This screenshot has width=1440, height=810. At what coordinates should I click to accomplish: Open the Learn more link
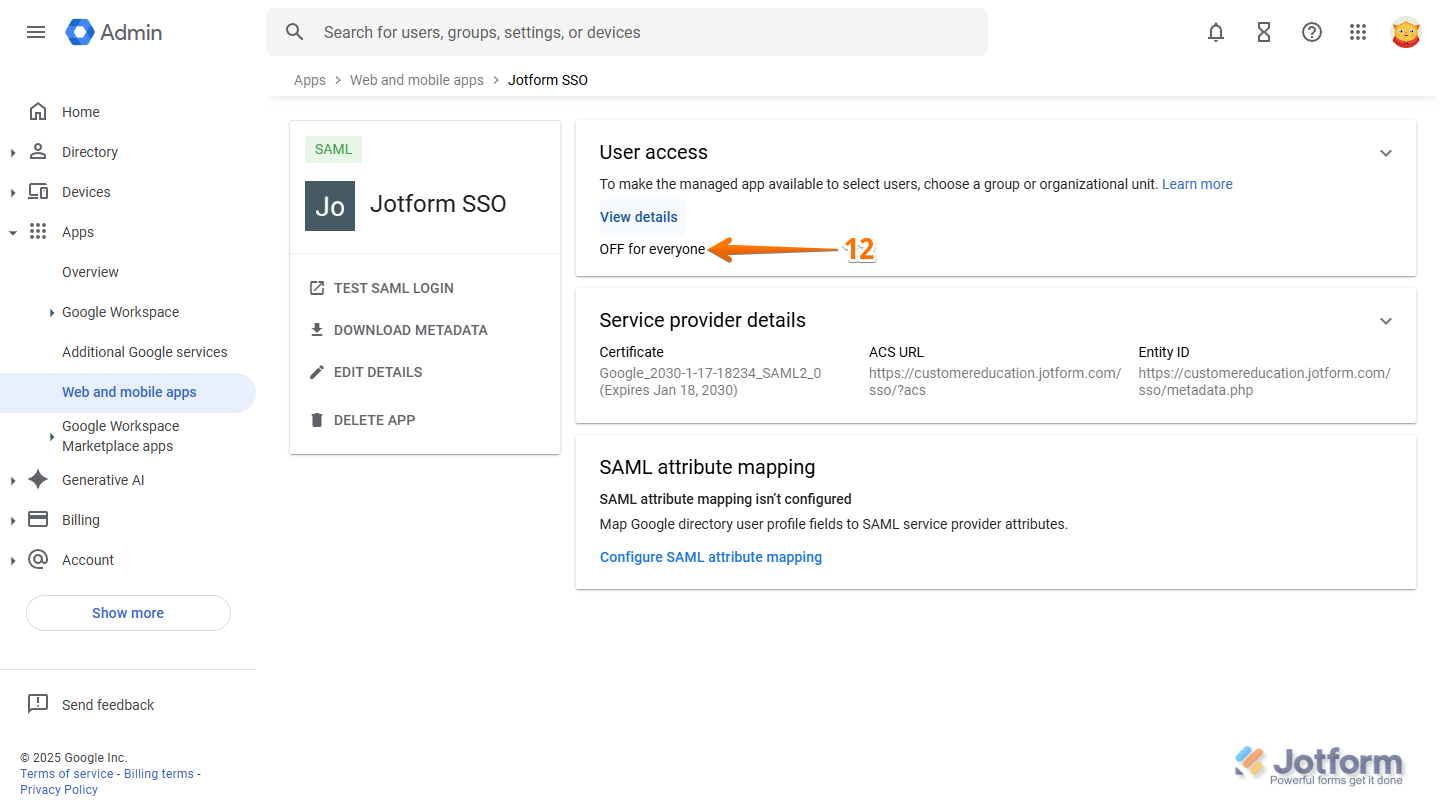[1197, 184]
